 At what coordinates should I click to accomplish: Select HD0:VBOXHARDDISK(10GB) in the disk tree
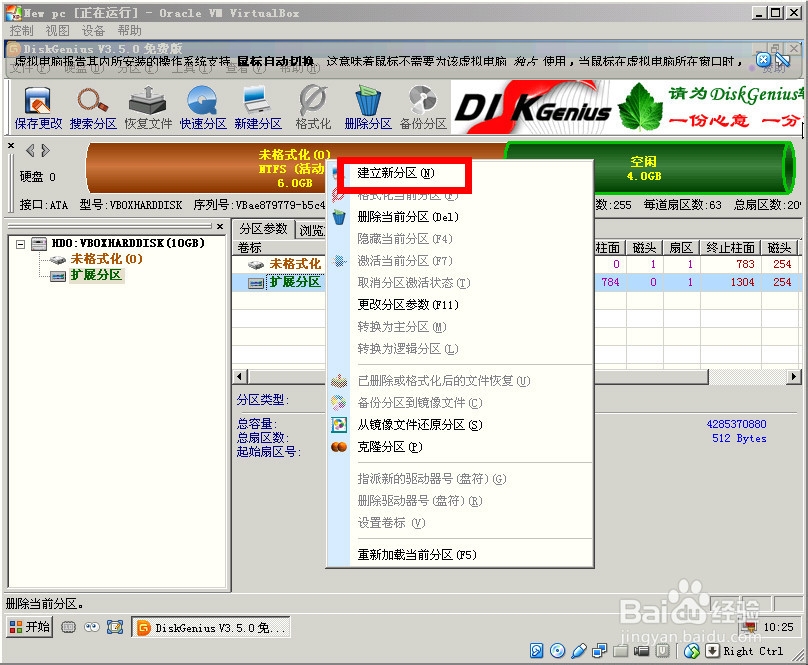pyautogui.click(x=128, y=243)
